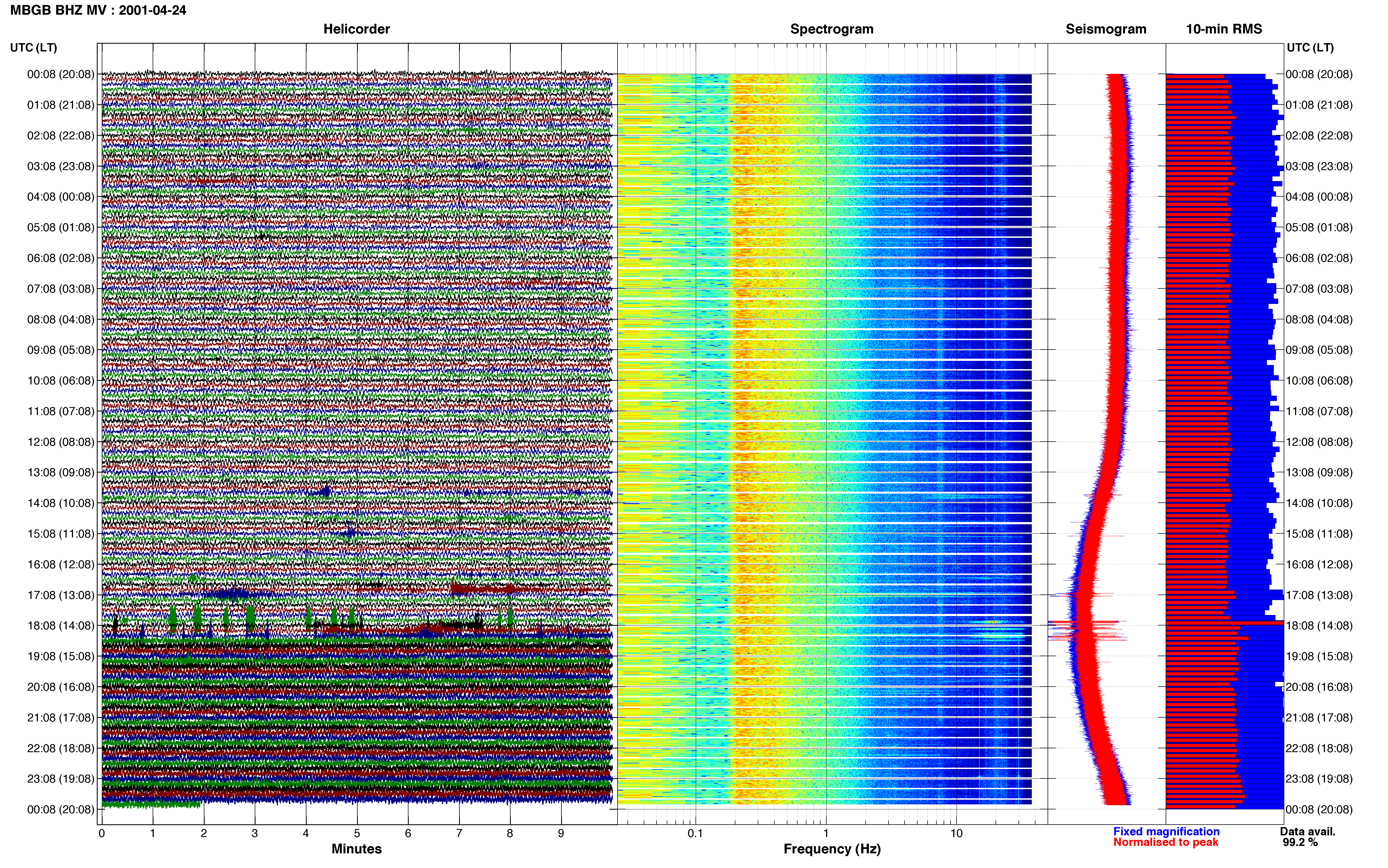Click left time label 15:08 (11:08)
The image size is (1388, 868).
click(60, 534)
